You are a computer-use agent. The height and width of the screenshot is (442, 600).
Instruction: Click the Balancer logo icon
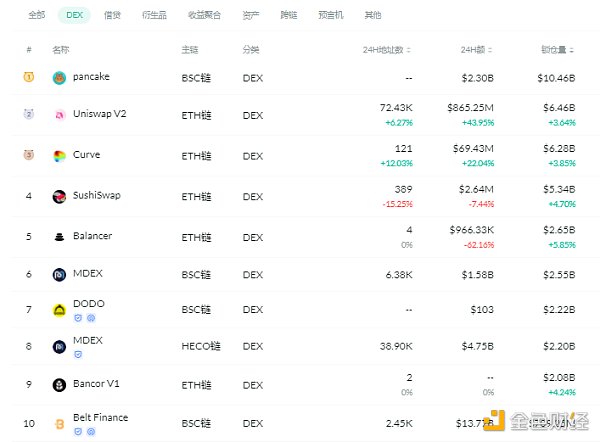59,237
